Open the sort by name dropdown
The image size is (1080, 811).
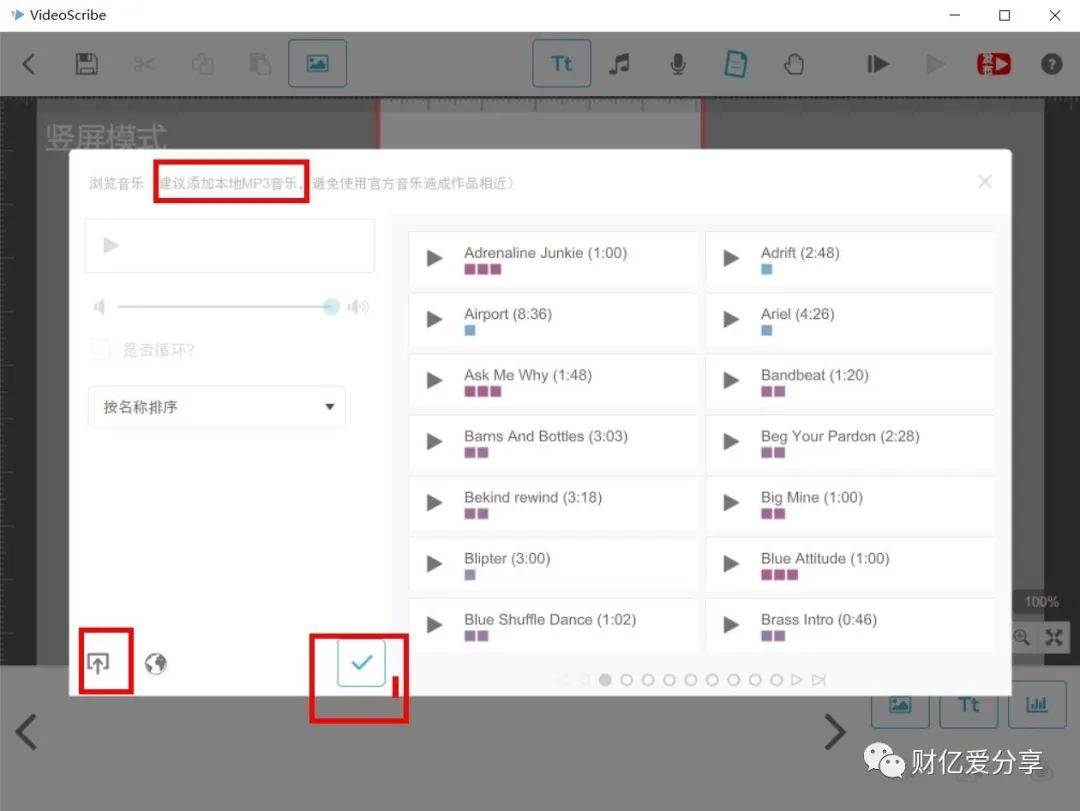[216, 407]
